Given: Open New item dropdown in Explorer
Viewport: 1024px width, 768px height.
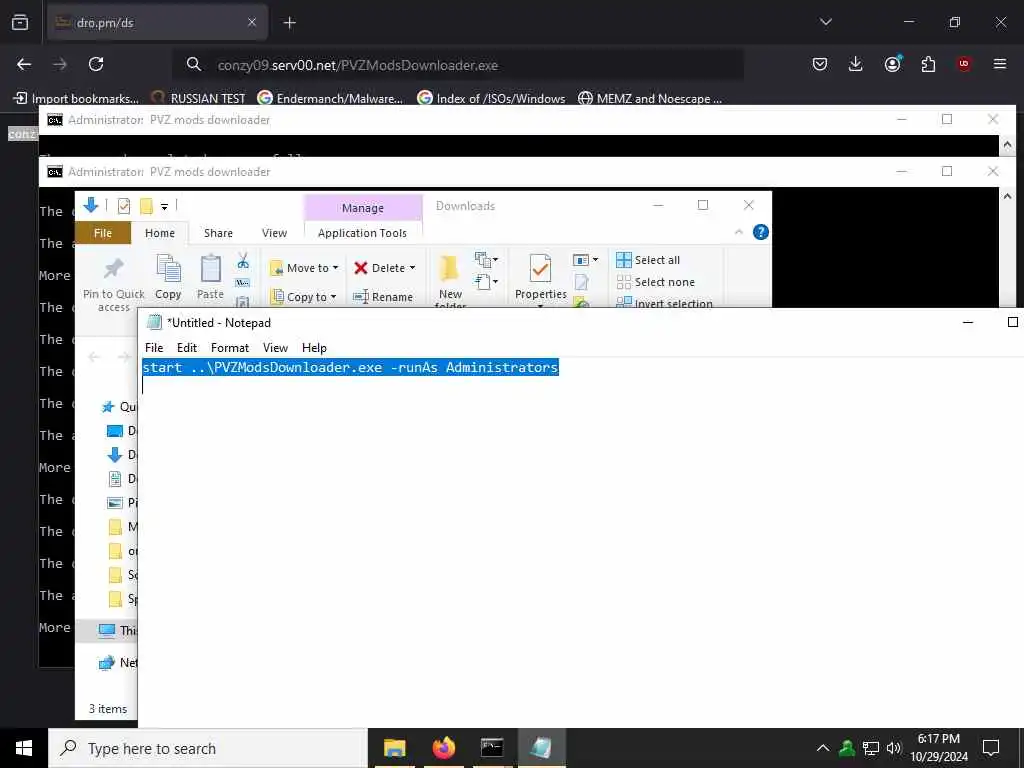Looking at the screenshot, I should (x=487, y=260).
